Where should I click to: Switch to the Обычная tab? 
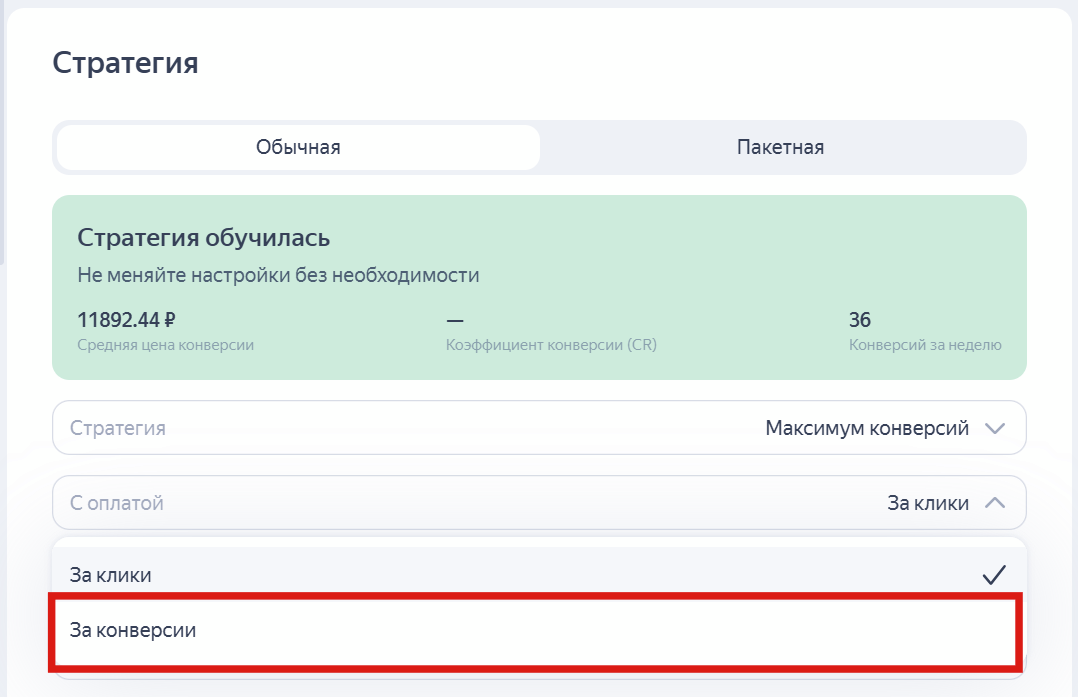[x=297, y=146]
